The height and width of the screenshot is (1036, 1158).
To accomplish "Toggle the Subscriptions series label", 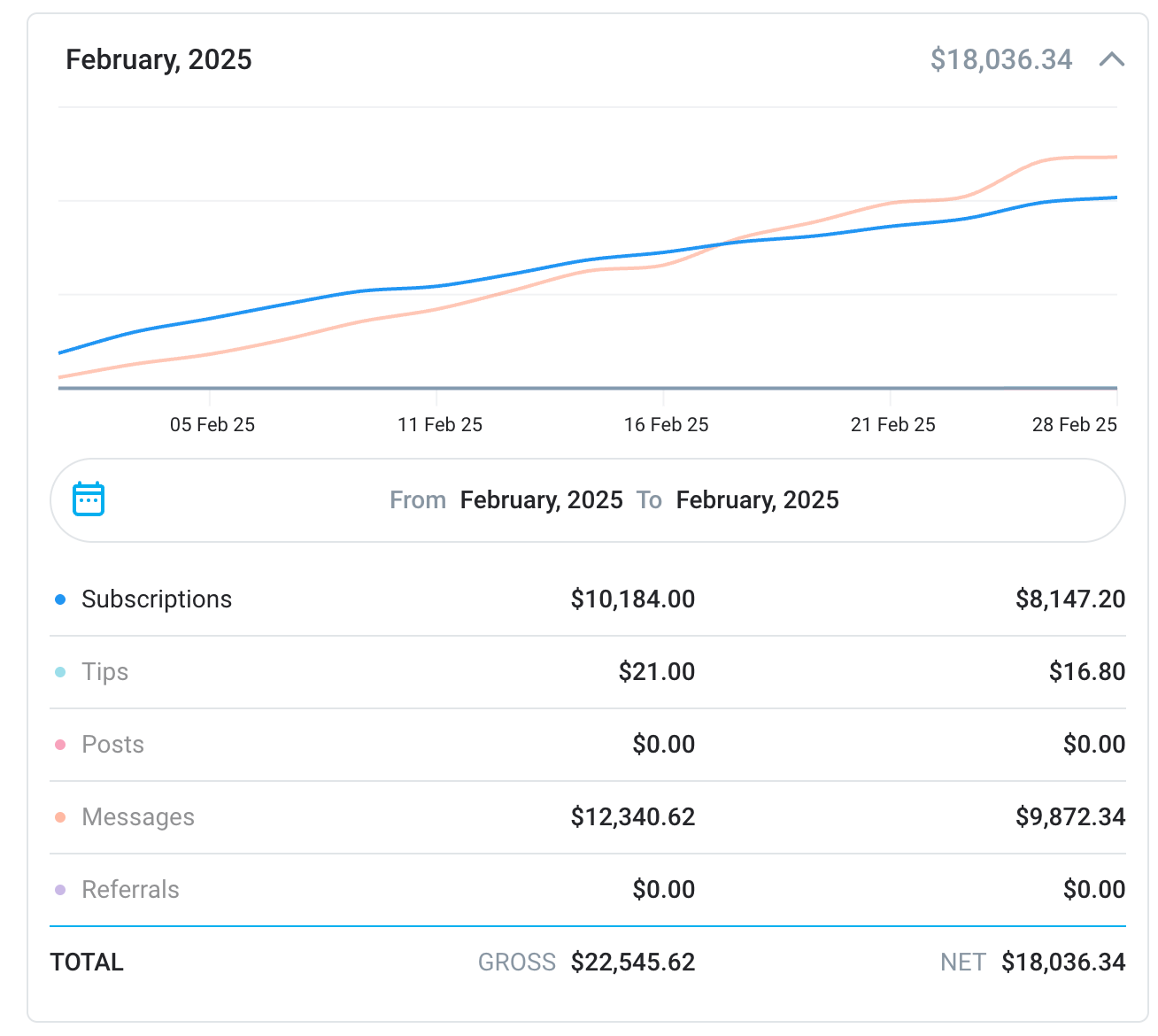I will coord(156,599).
